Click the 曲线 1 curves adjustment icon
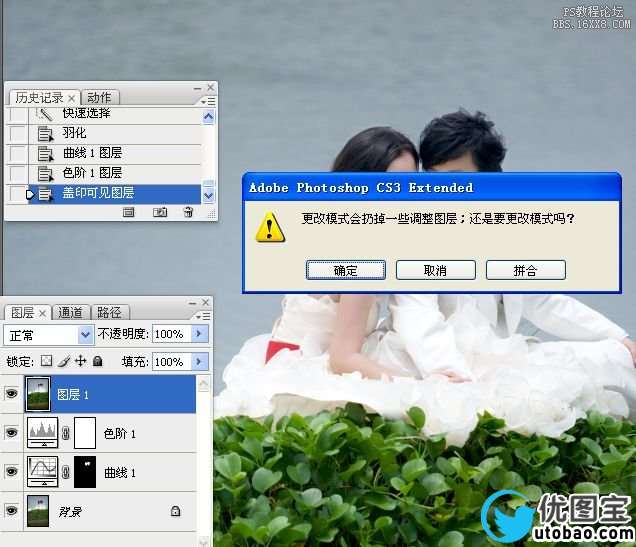 pos(43,472)
